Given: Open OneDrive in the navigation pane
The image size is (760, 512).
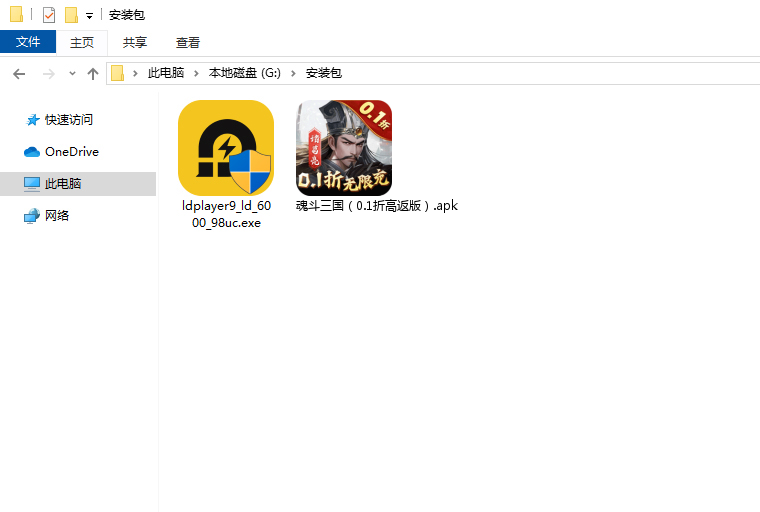Looking at the screenshot, I should click(72, 152).
